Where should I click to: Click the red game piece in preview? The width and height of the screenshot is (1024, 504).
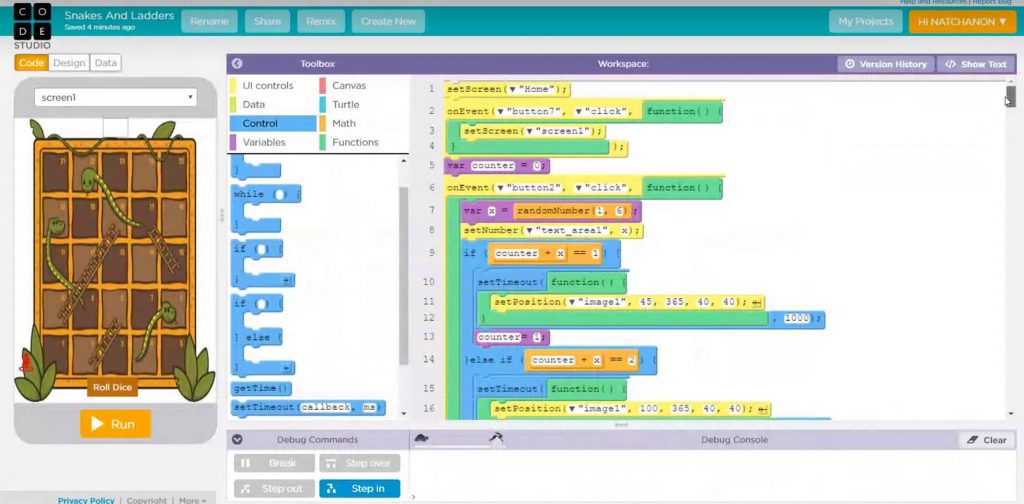pyautogui.click(x=26, y=361)
